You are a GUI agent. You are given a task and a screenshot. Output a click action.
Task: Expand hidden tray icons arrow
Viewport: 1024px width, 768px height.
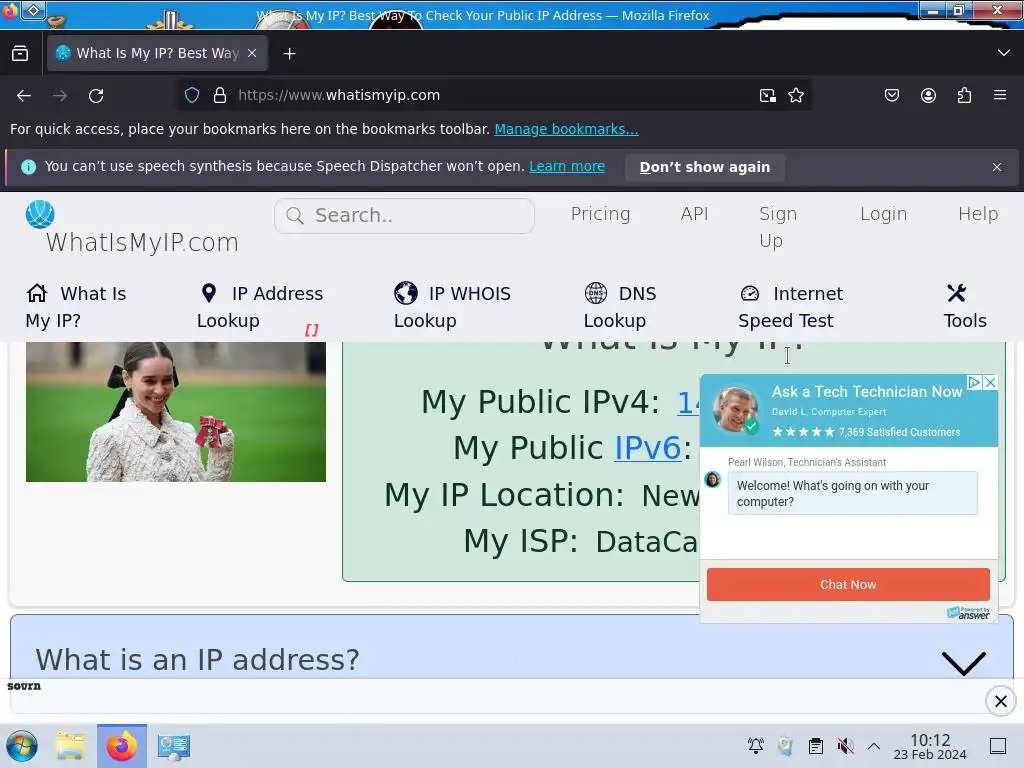874,746
